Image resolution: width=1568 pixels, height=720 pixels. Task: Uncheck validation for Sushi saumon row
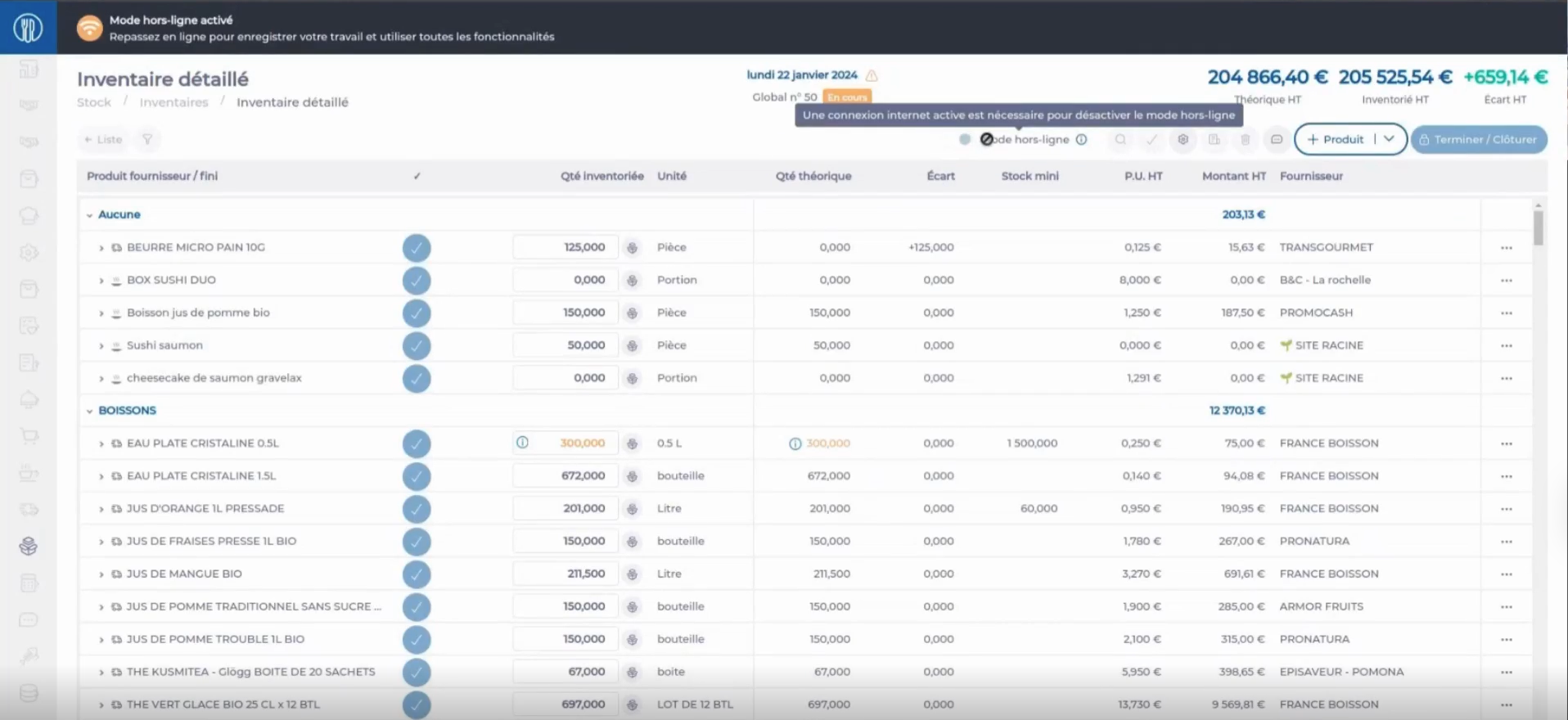tap(417, 346)
